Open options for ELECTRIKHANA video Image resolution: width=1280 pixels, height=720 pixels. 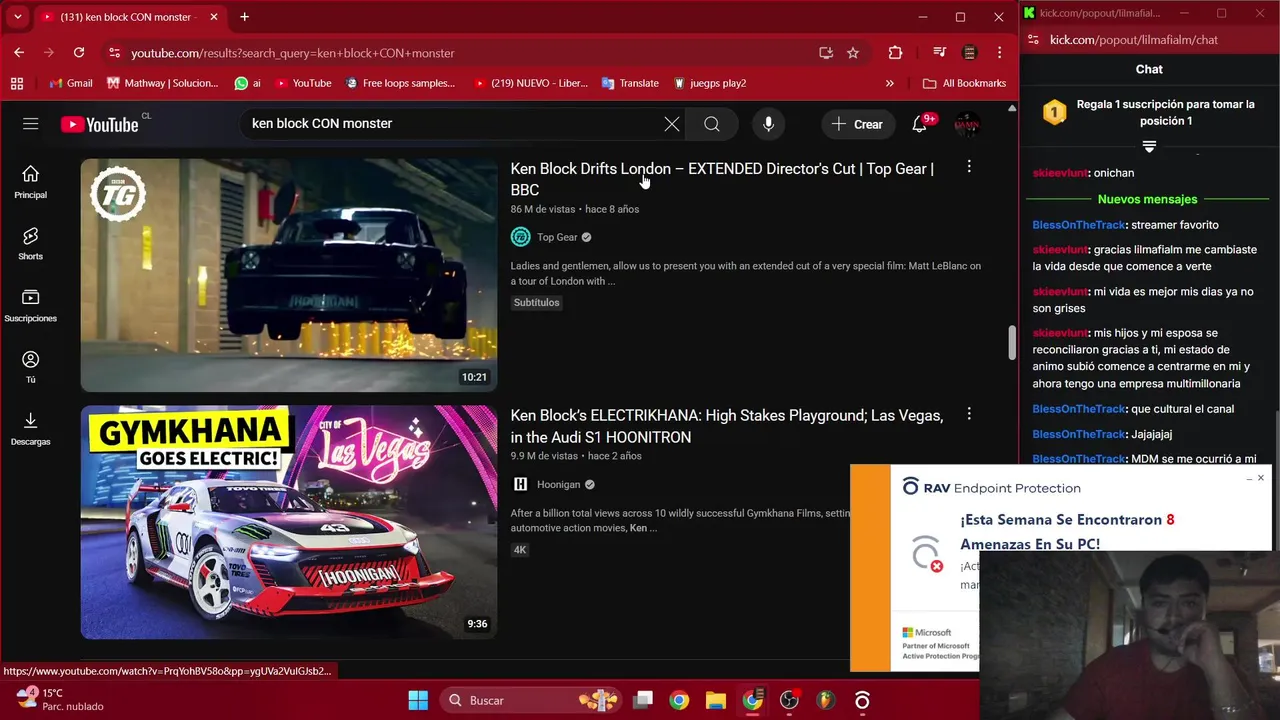968,414
